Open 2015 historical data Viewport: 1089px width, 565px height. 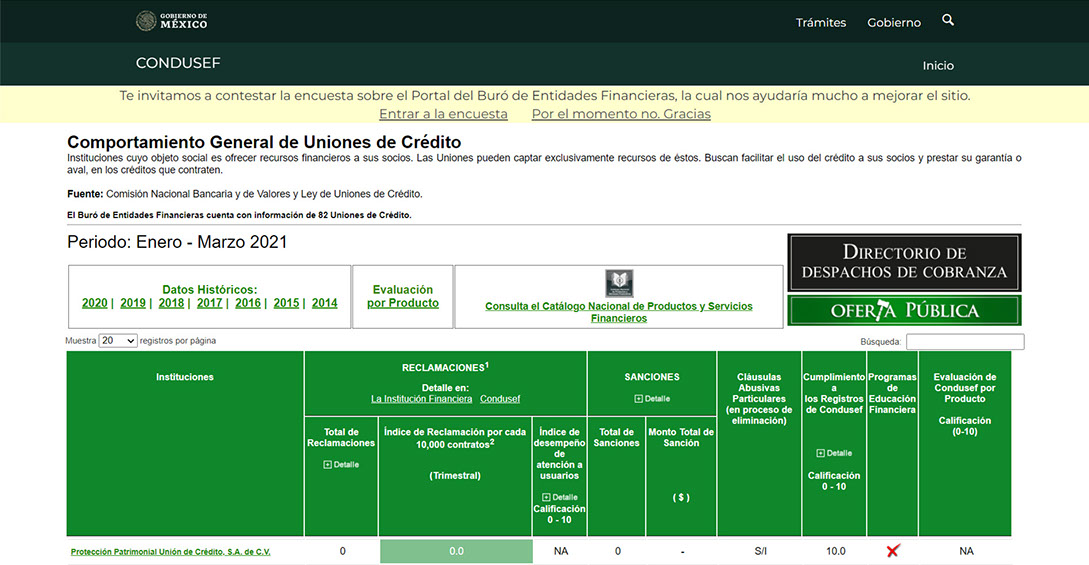click(x=286, y=303)
